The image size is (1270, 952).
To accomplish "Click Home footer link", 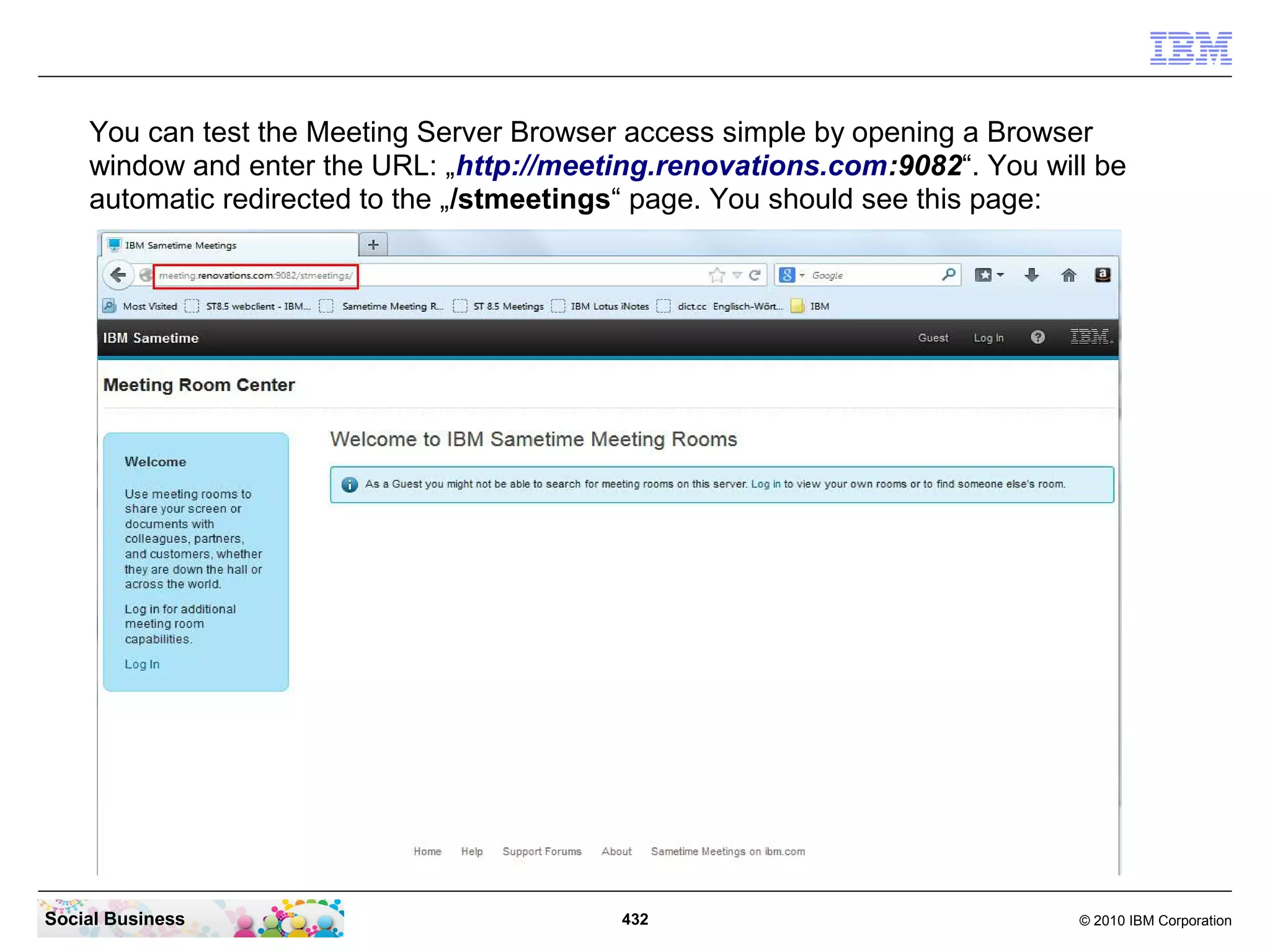I will [x=427, y=852].
